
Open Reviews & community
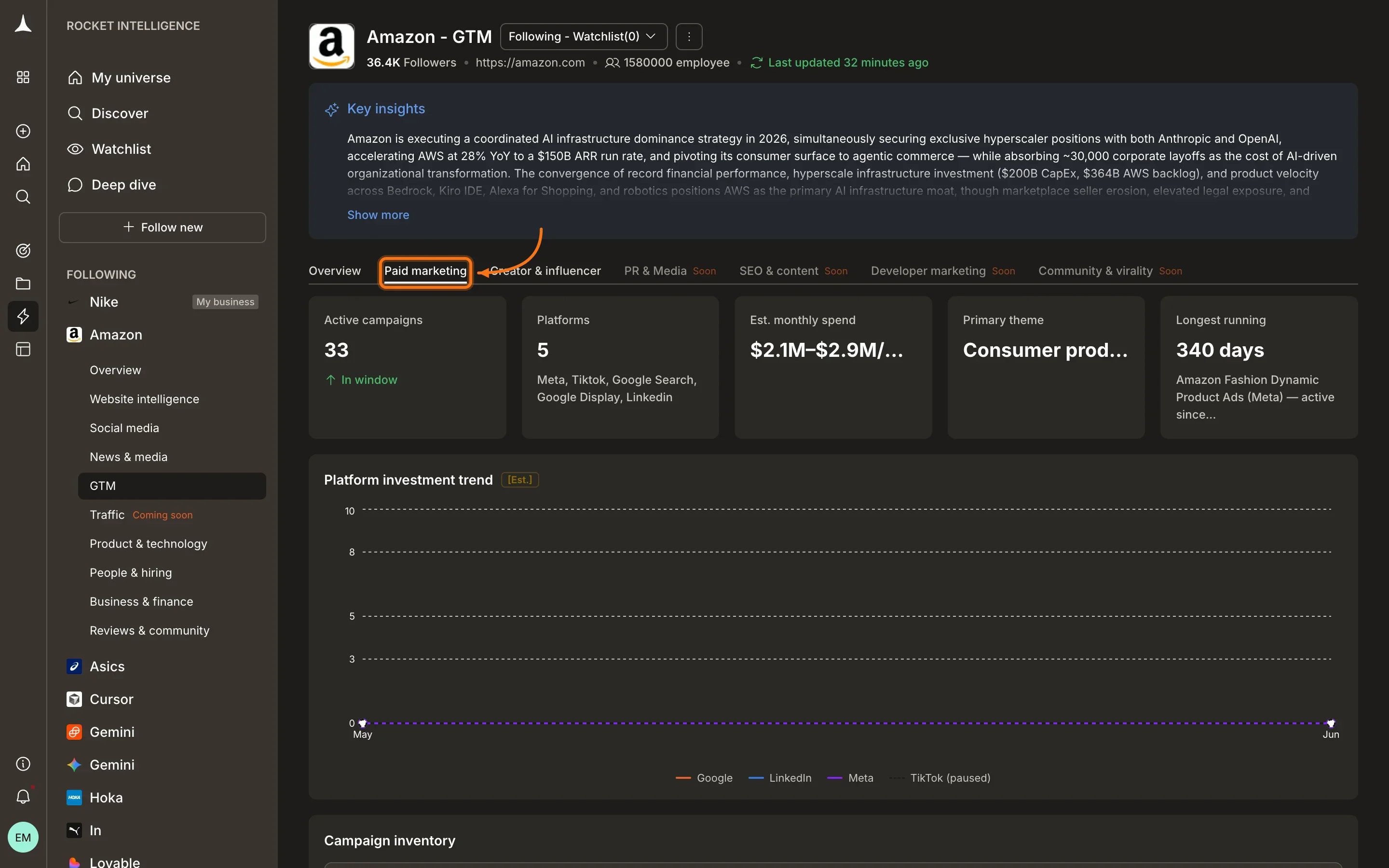tap(149, 630)
